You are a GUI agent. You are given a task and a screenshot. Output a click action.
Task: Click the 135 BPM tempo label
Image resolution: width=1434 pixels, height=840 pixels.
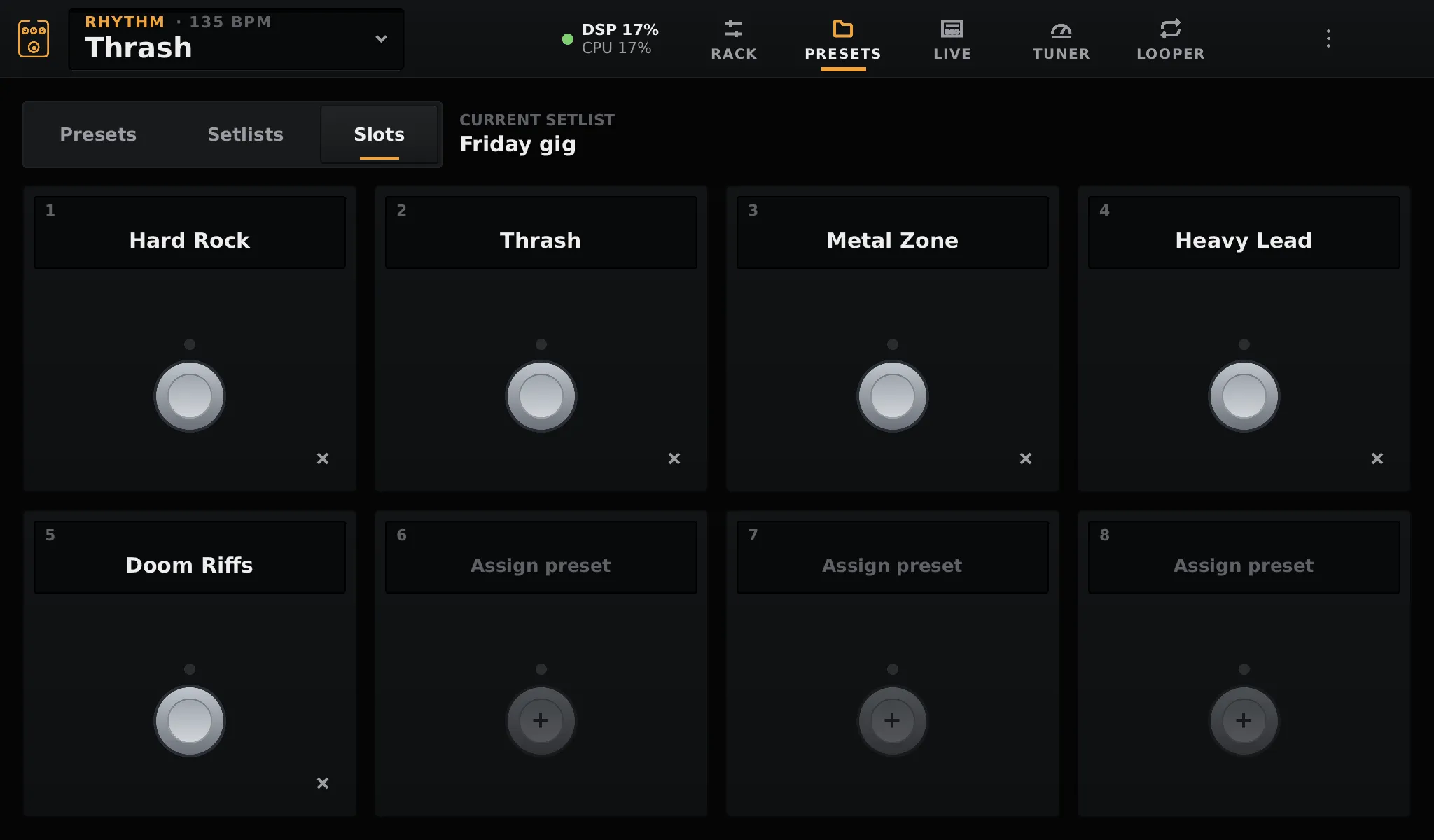click(230, 22)
